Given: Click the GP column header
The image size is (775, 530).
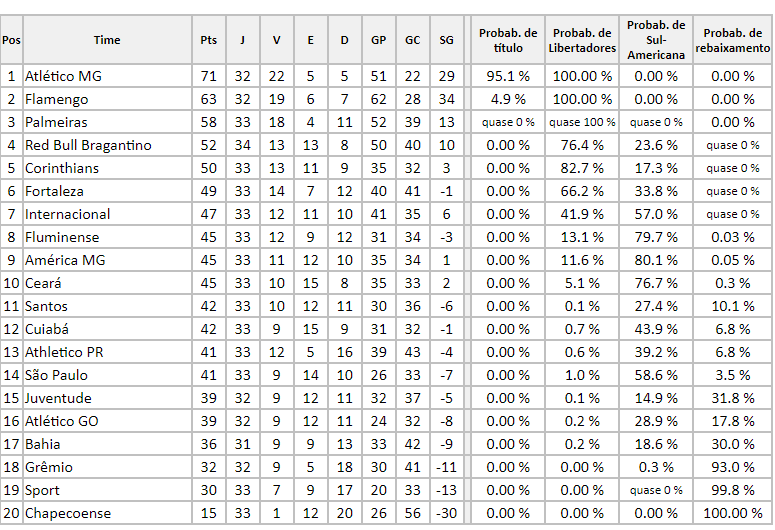Looking at the screenshot, I should (378, 40).
